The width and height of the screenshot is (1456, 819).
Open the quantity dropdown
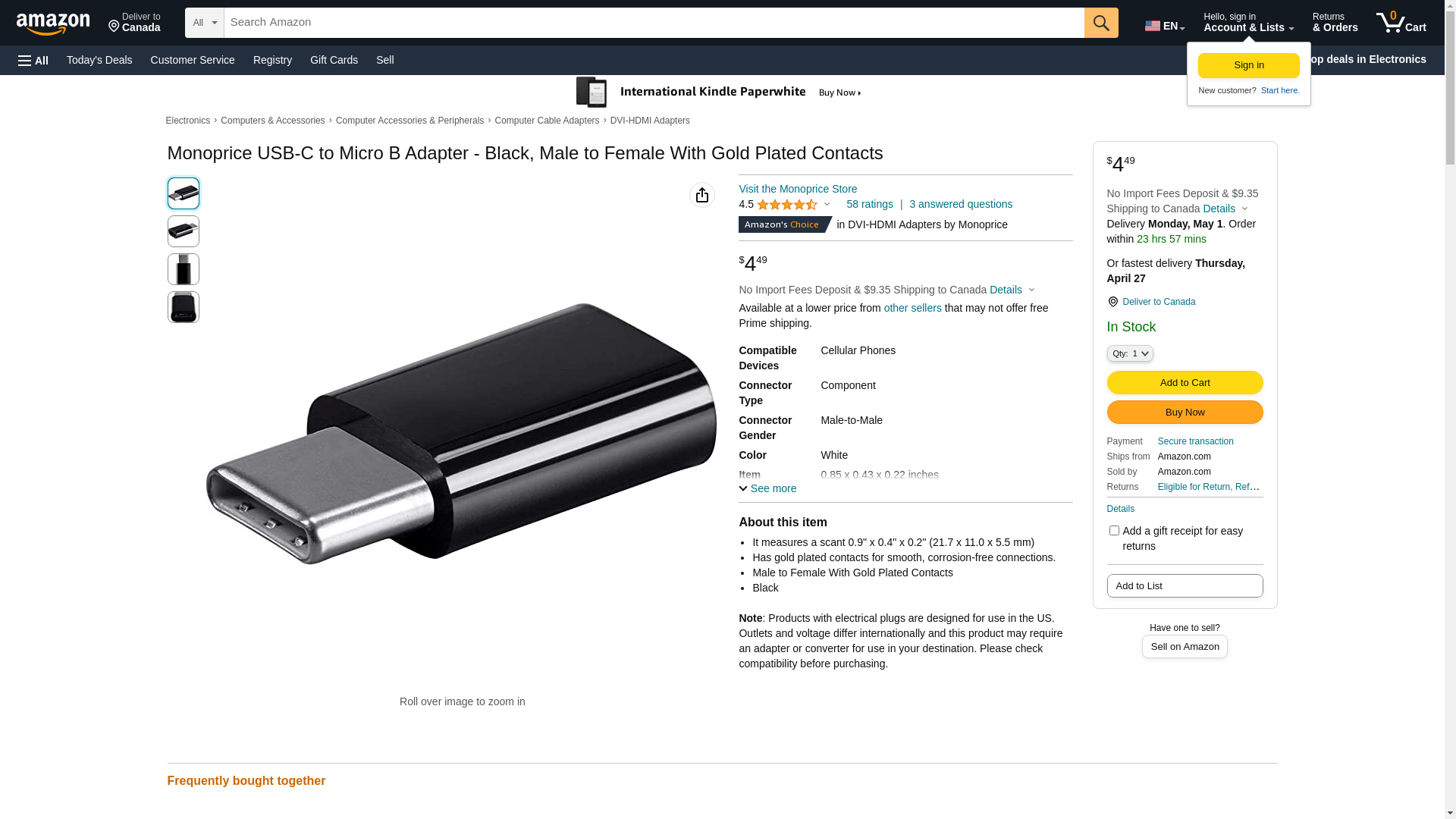pyautogui.click(x=1130, y=353)
